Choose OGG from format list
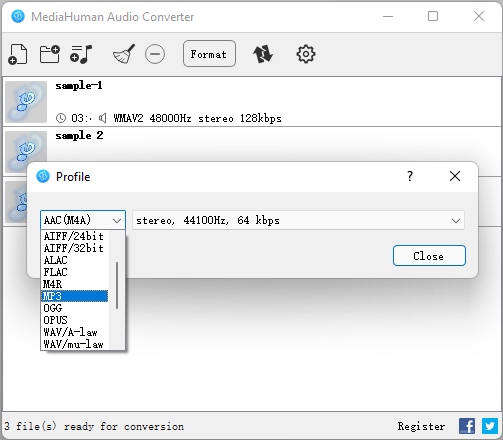 (75, 308)
